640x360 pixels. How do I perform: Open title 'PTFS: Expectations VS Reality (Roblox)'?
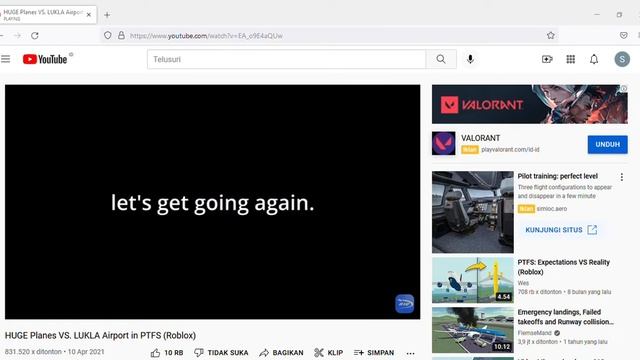pos(564,267)
